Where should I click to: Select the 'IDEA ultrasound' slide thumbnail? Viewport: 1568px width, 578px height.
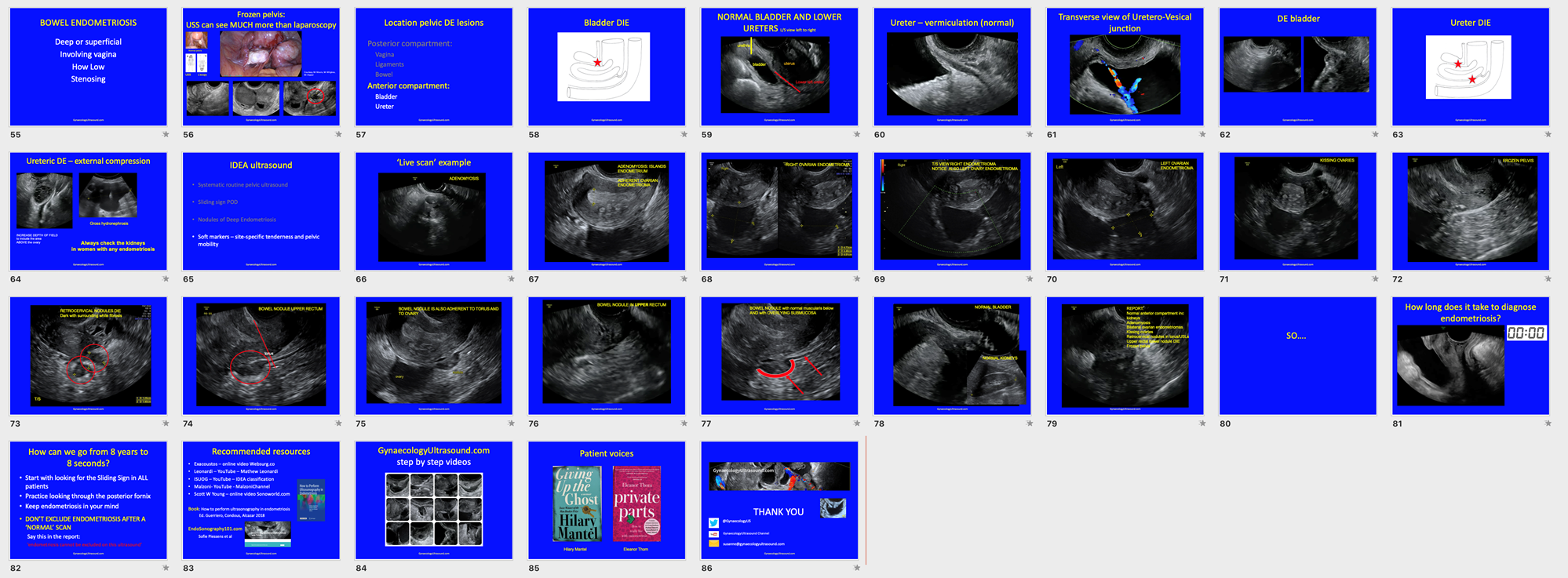click(261, 211)
